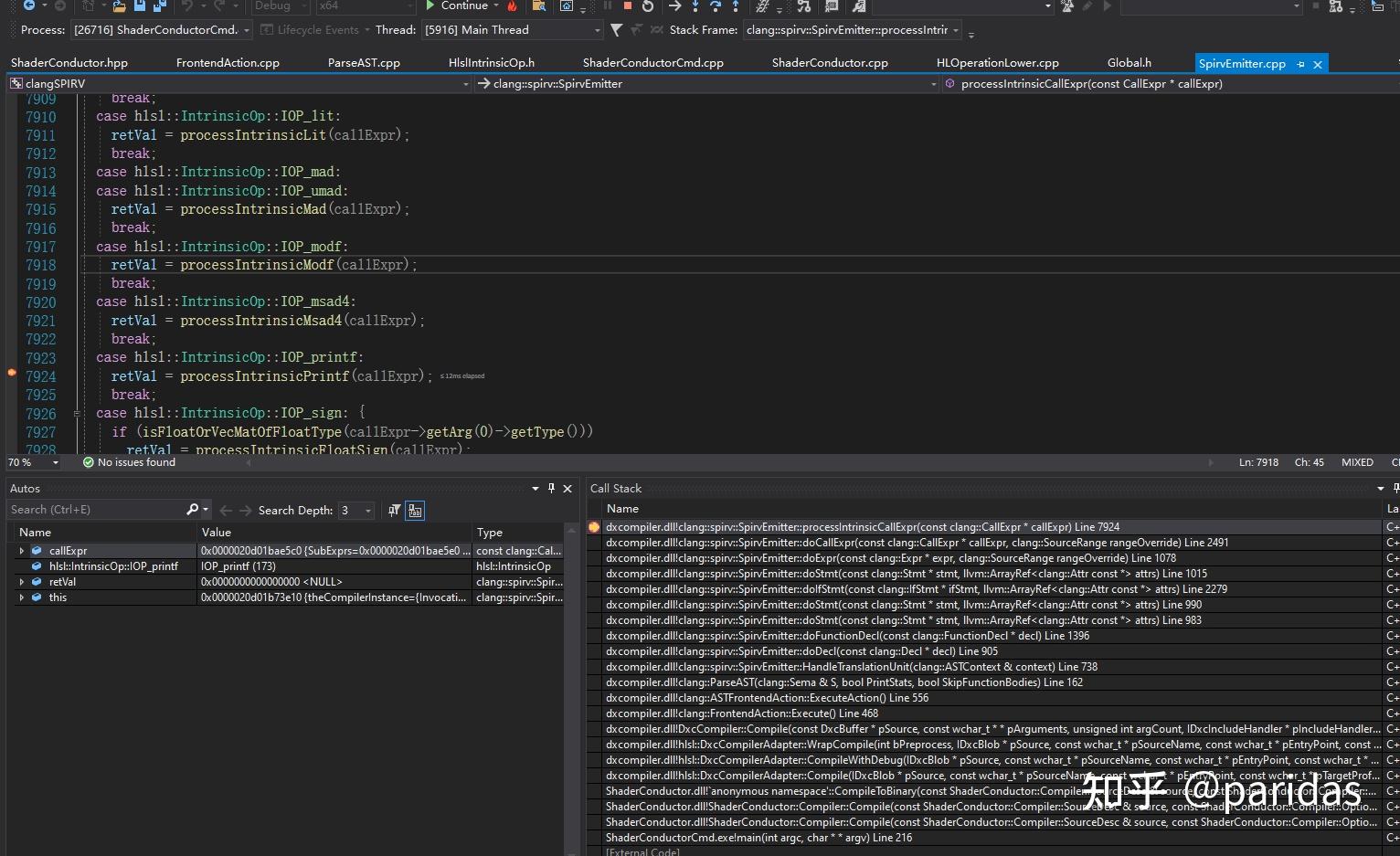The width and height of the screenshot is (1400, 856).
Task: Stop debugging with the red square icon
Action: (628, 5)
